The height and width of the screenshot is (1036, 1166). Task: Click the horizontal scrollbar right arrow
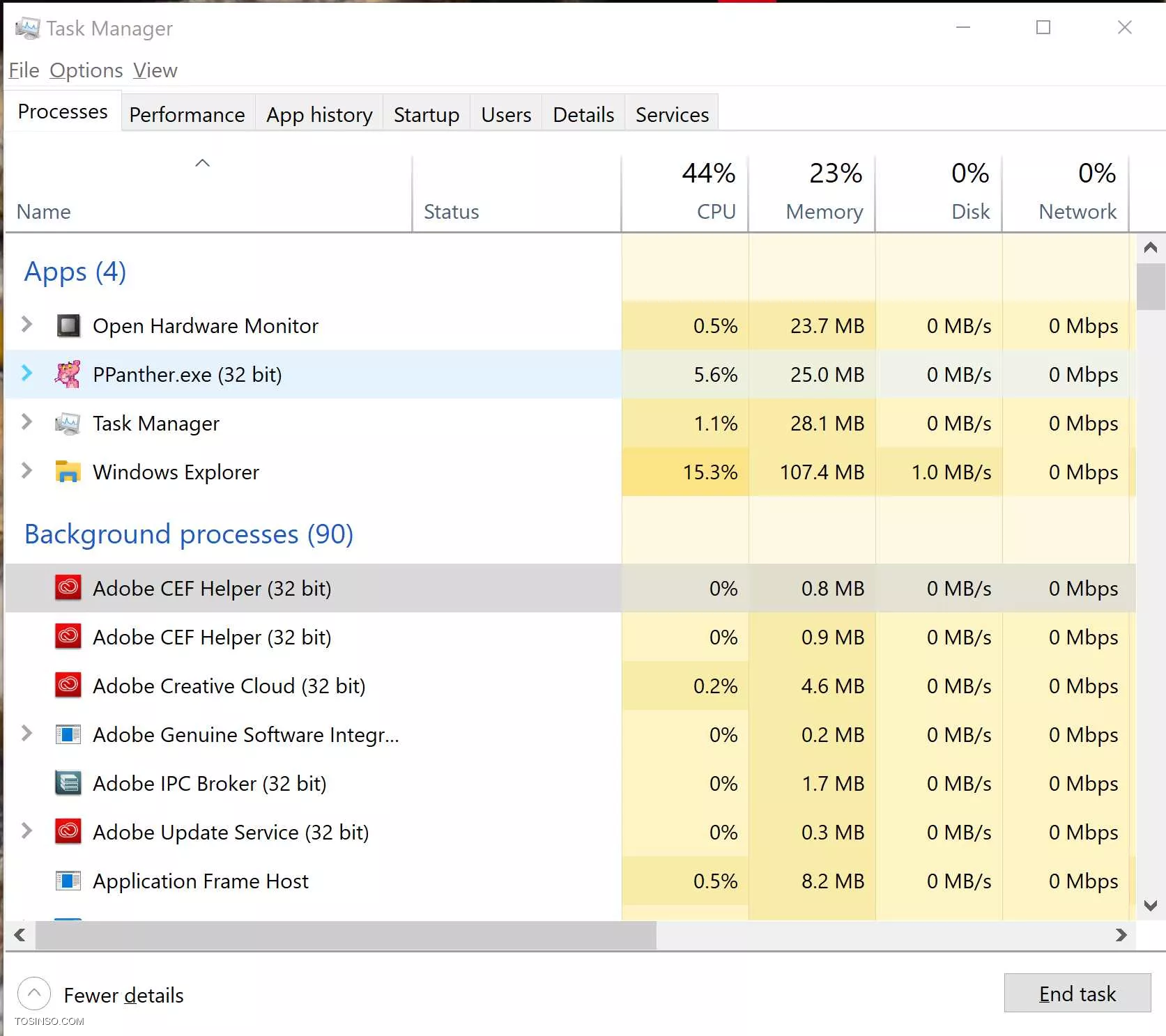point(1121,935)
